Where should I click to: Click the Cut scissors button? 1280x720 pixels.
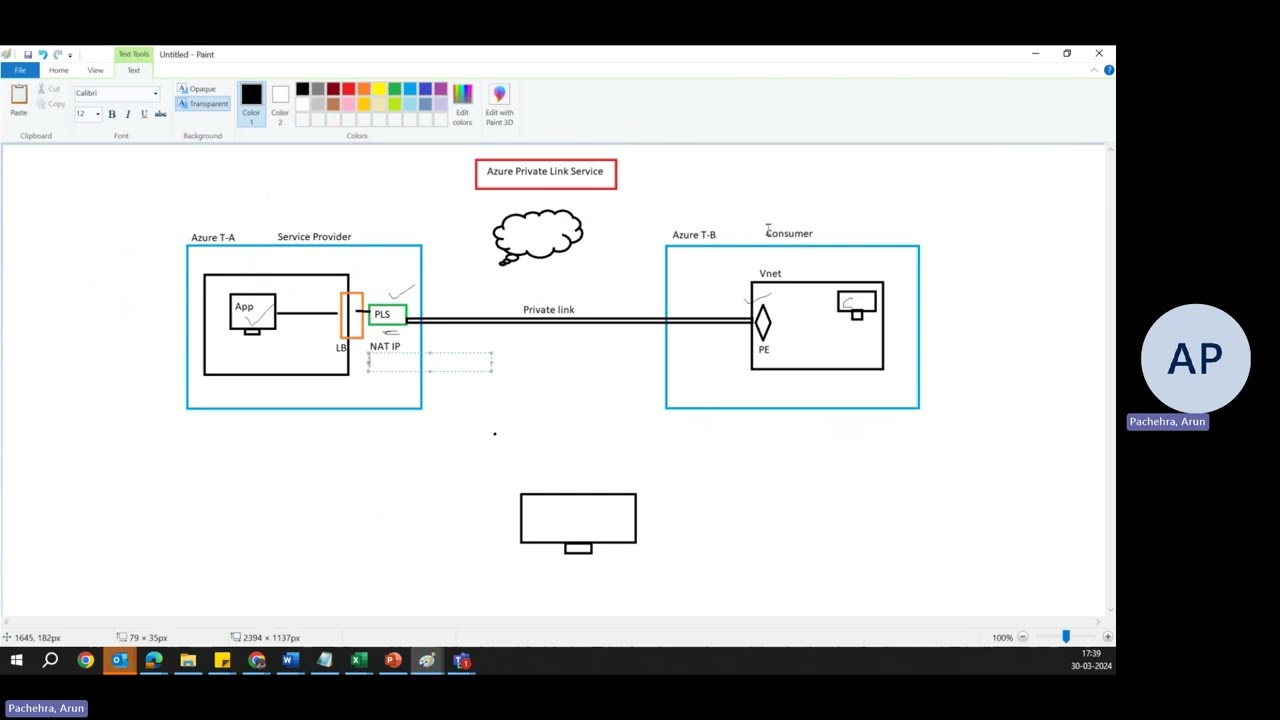pos(50,89)
